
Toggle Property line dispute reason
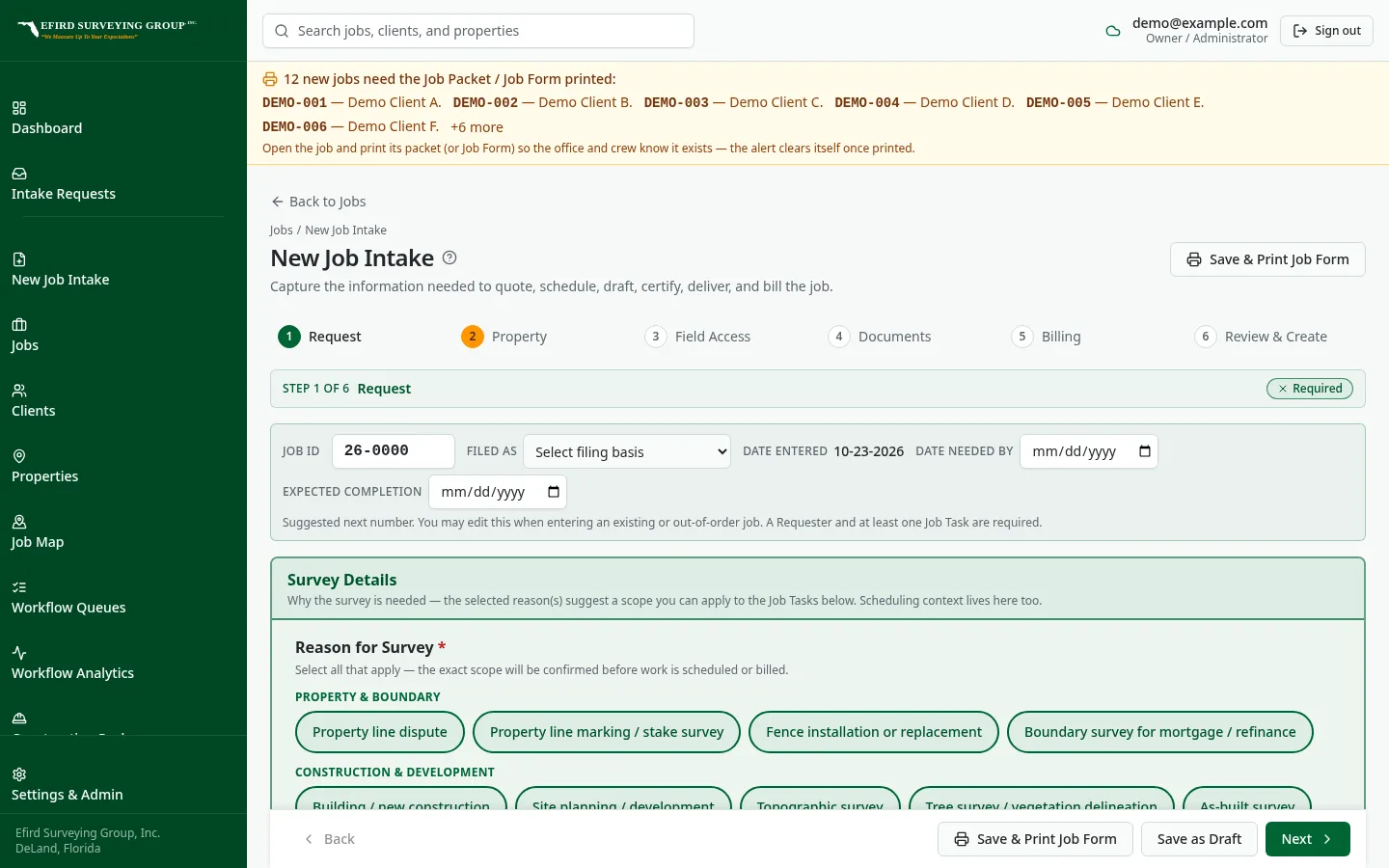click(x=380, y=732)
